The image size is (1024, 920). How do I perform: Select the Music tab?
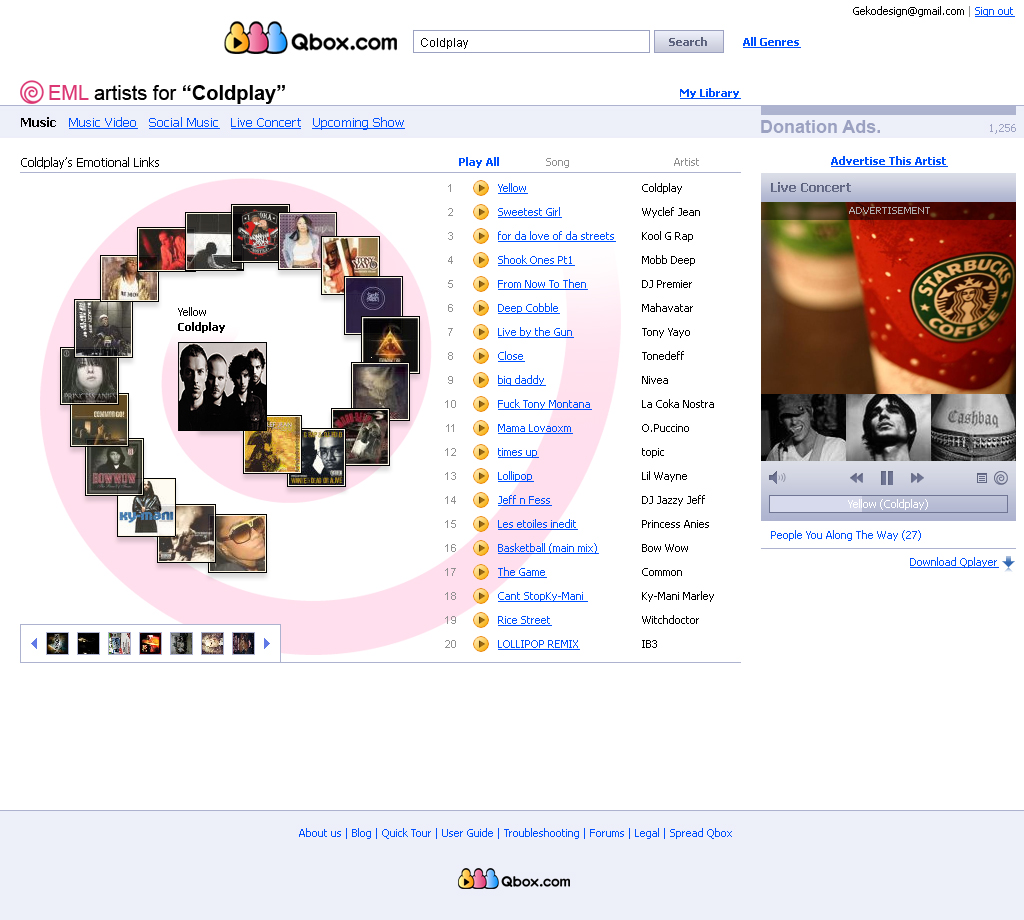(x=38, y=123)
